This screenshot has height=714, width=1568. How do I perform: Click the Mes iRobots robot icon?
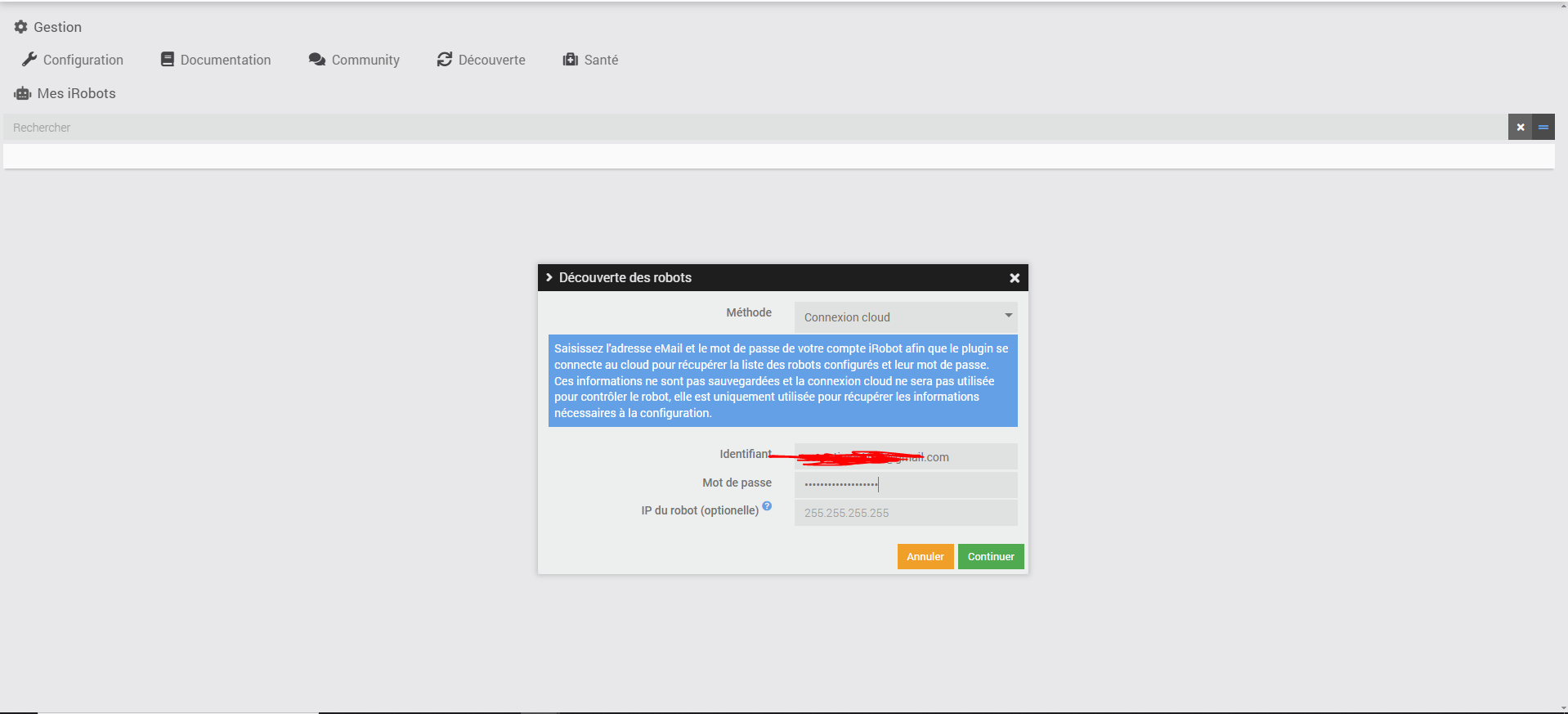coord(23,93)
